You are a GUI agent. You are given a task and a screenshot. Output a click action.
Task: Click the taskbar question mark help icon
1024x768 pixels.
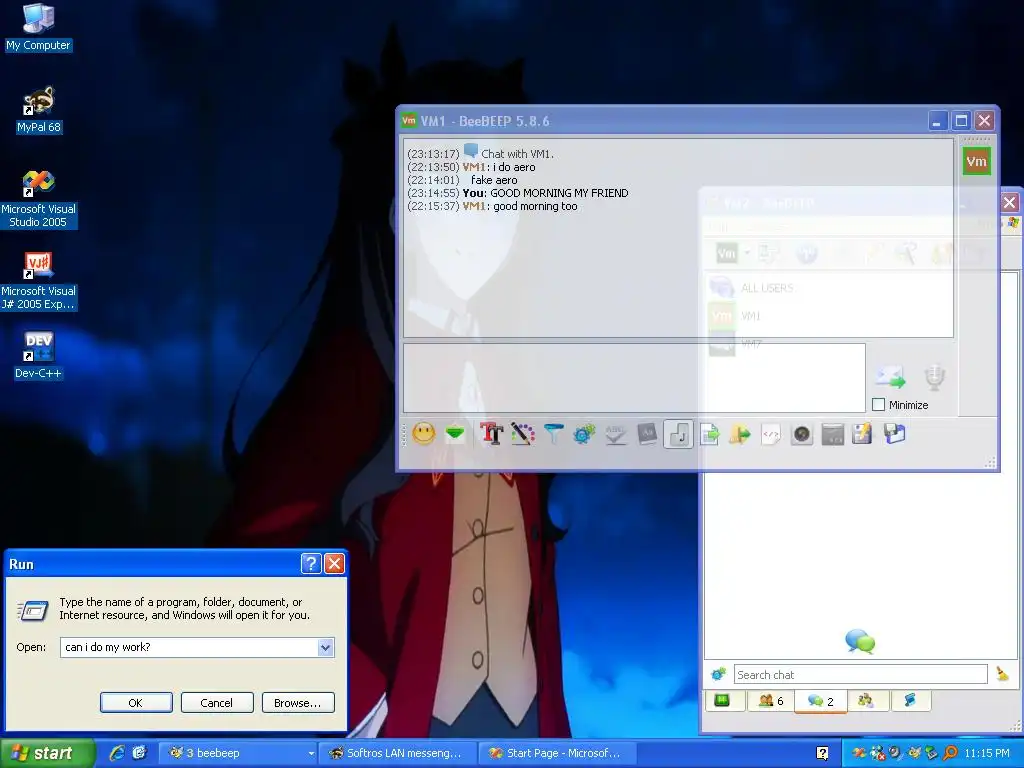pos(822,753)
